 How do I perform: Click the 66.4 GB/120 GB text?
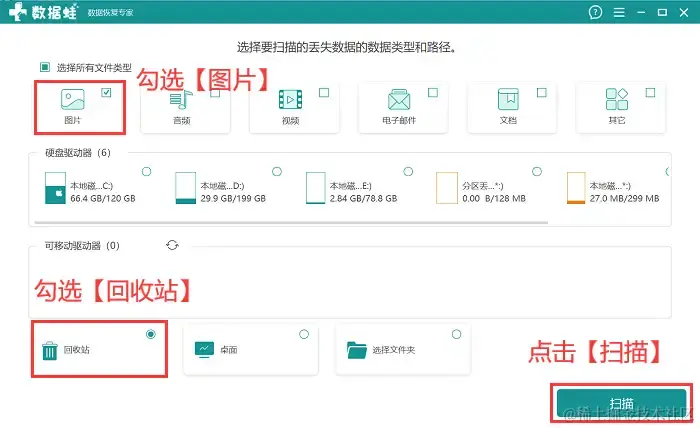(x=103, y=198)
